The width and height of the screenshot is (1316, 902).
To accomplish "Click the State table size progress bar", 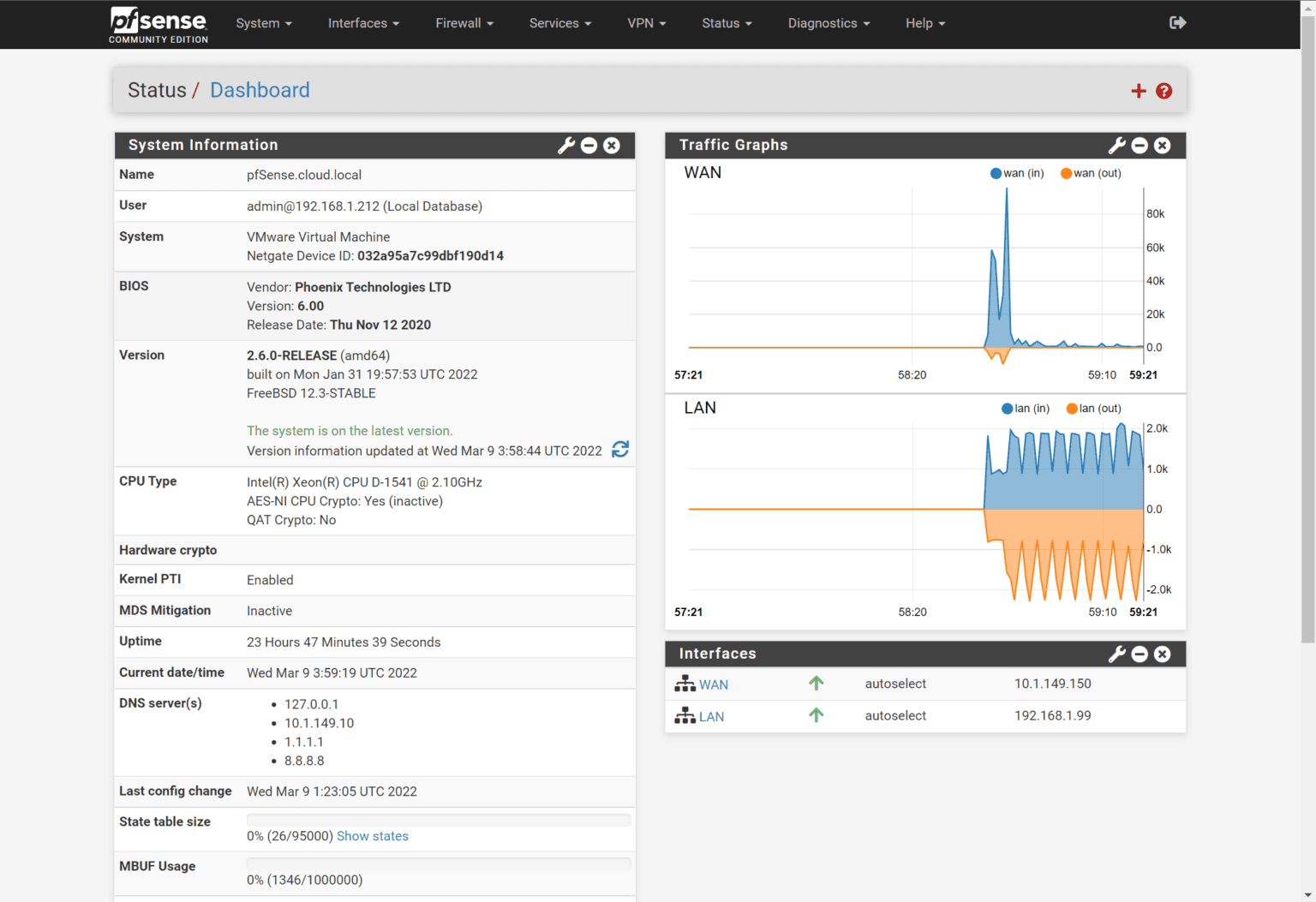I will click(x=439, y=820).
